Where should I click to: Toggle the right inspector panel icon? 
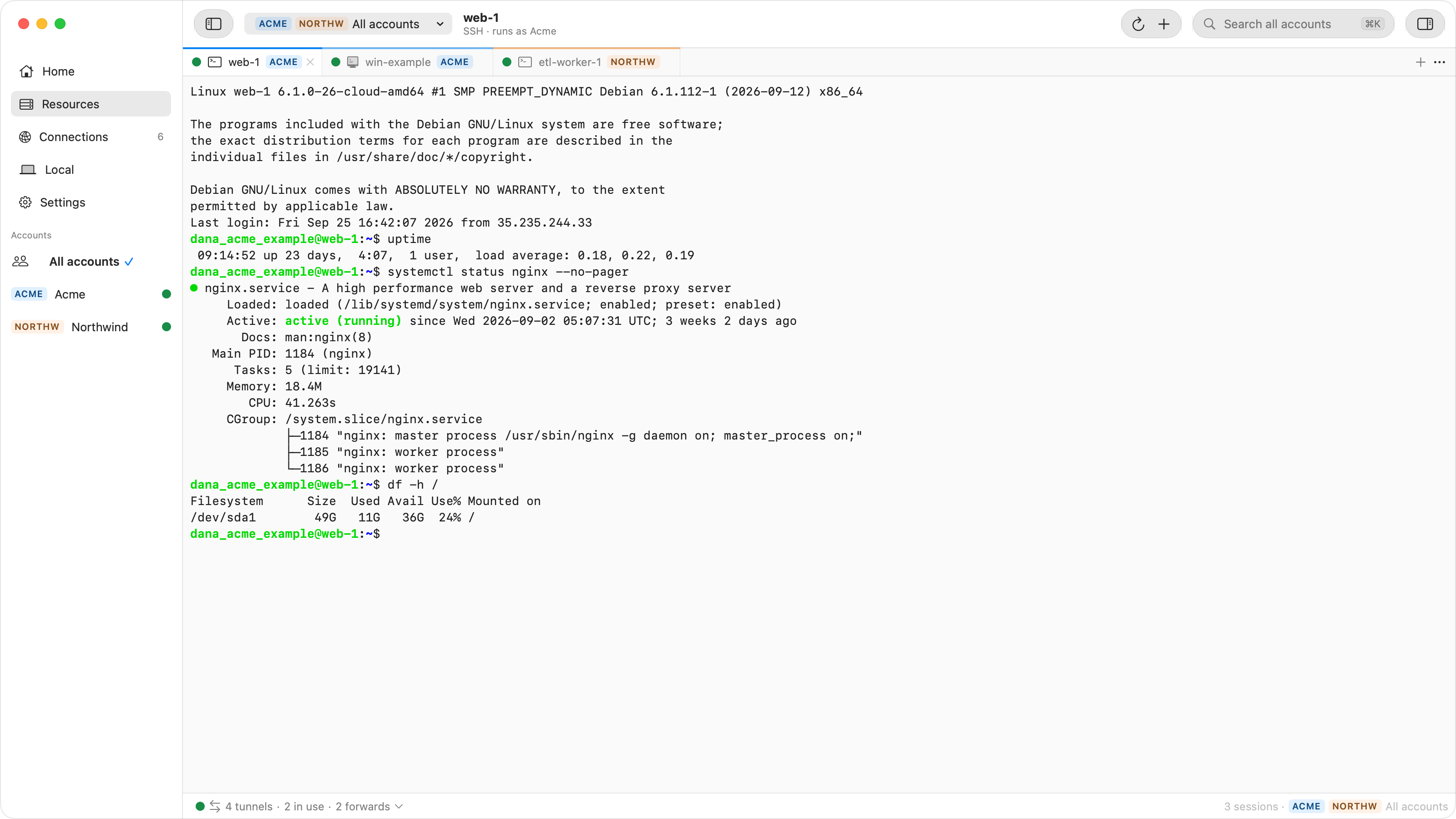tap(1425, 24)
